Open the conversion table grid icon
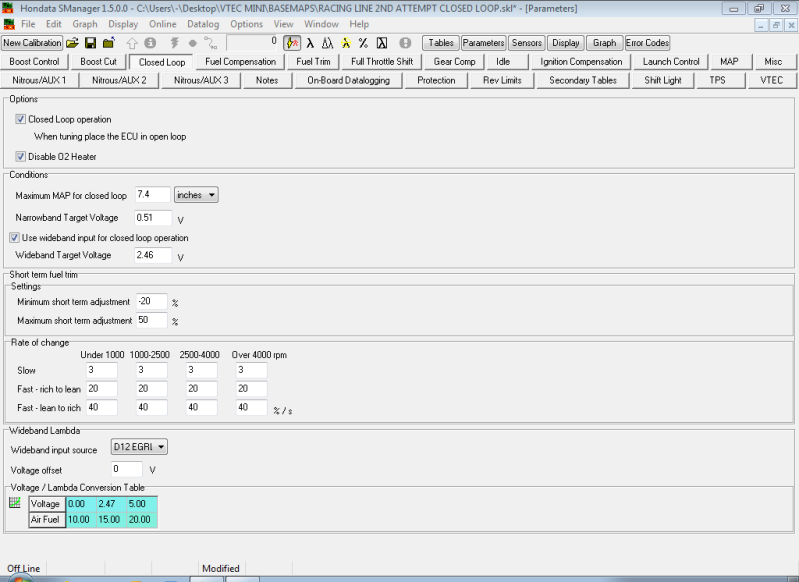The width and height of the screenshot is (799, 582). tap(15, 503)
